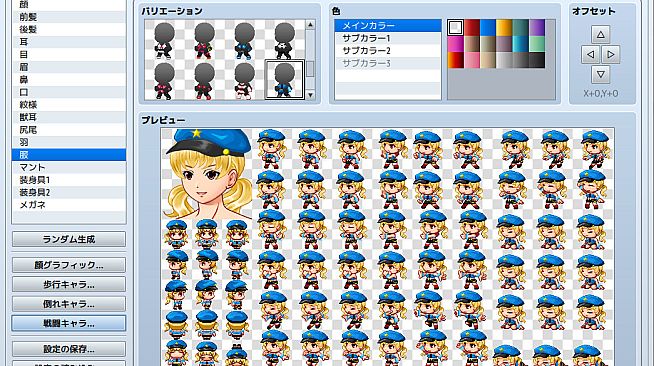
Task: Select 鼻 (nose) part
Action: click(69, 79)
